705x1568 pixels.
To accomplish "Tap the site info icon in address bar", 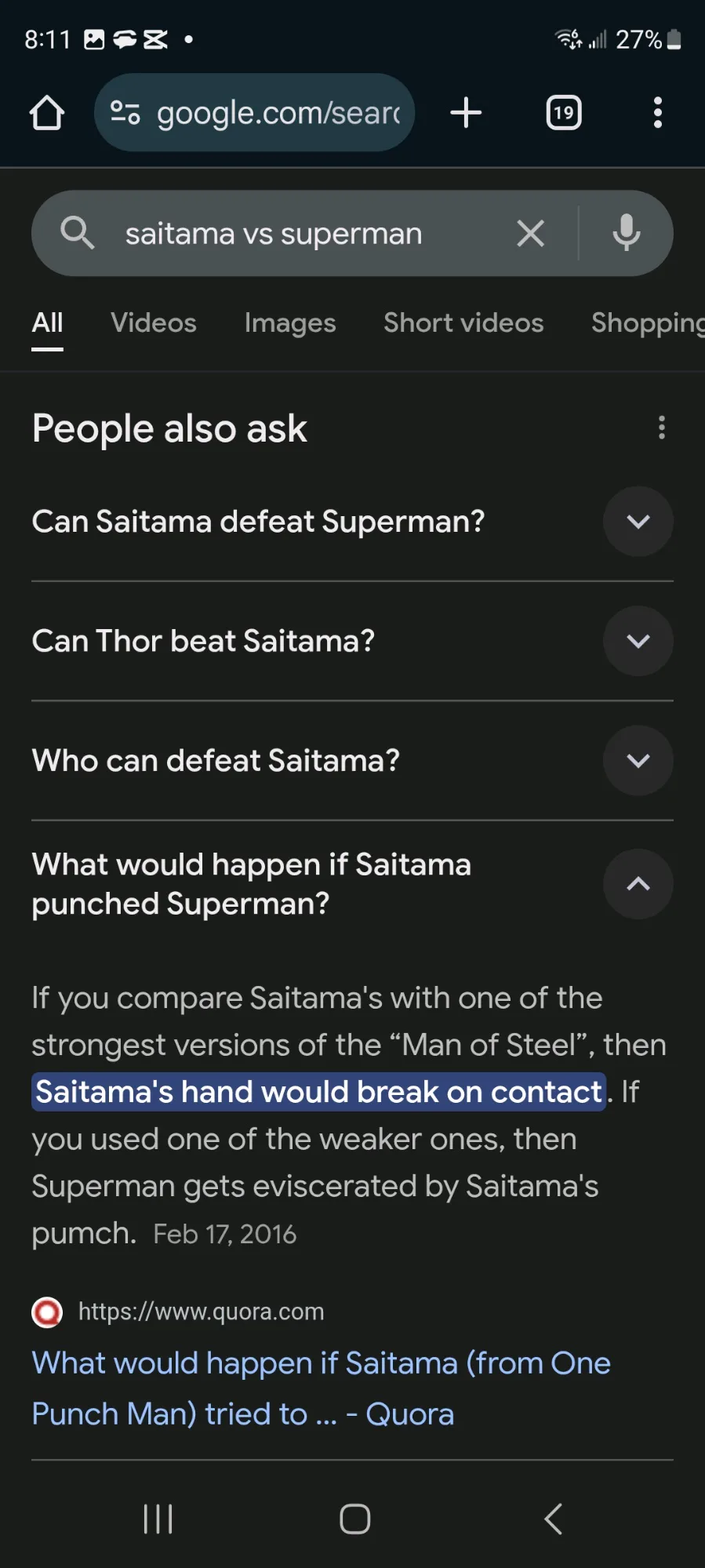I will 125,113.
